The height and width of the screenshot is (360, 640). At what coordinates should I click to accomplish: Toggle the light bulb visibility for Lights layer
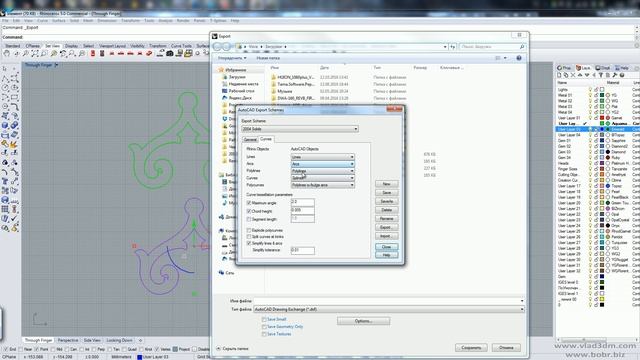tap(590, 89)
